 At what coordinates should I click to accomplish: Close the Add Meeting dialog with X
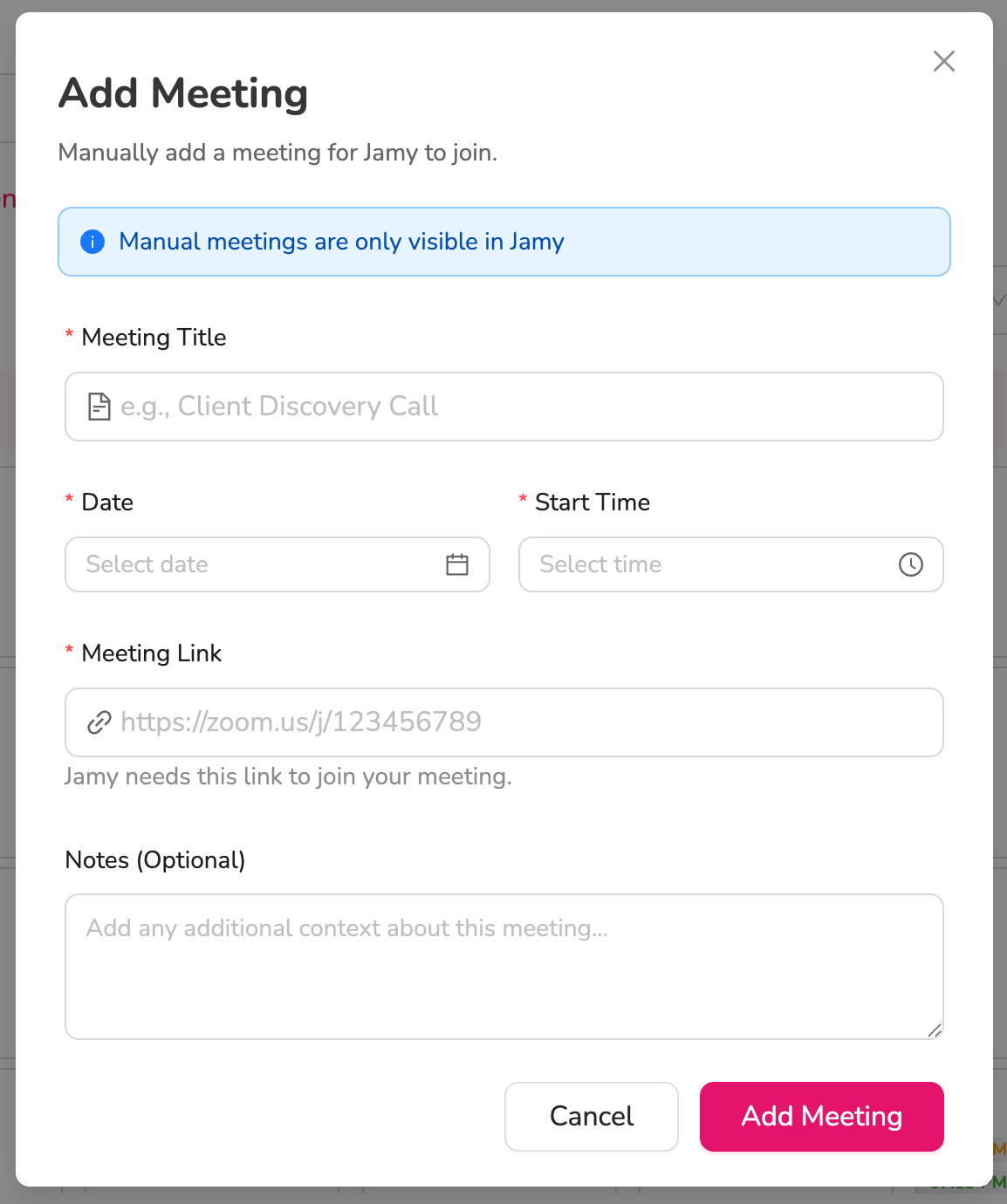pyautogui.click(x=944, y=61)
